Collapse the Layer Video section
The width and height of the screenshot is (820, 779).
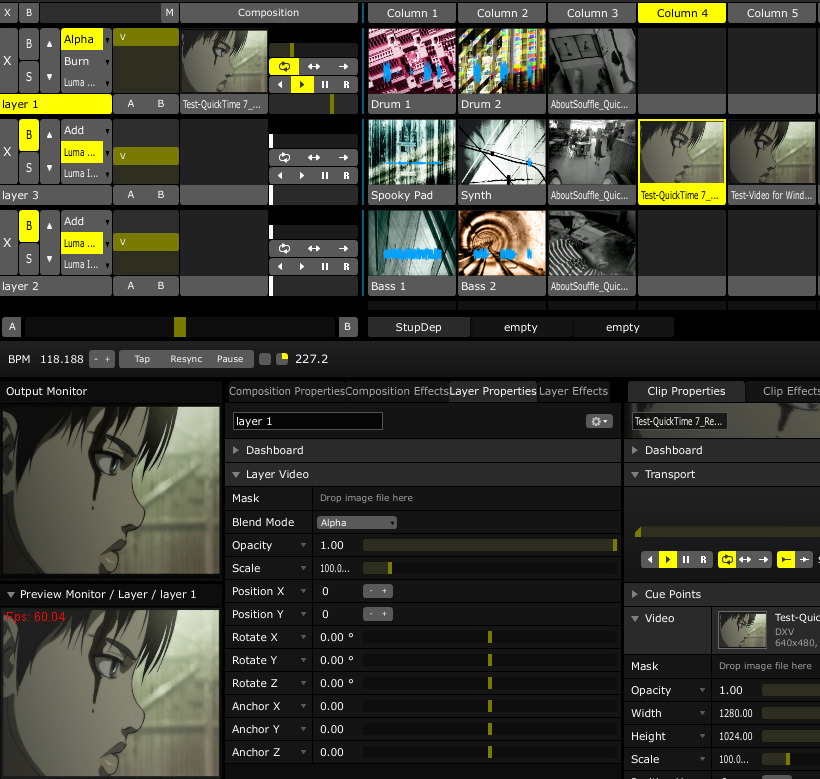236,475
